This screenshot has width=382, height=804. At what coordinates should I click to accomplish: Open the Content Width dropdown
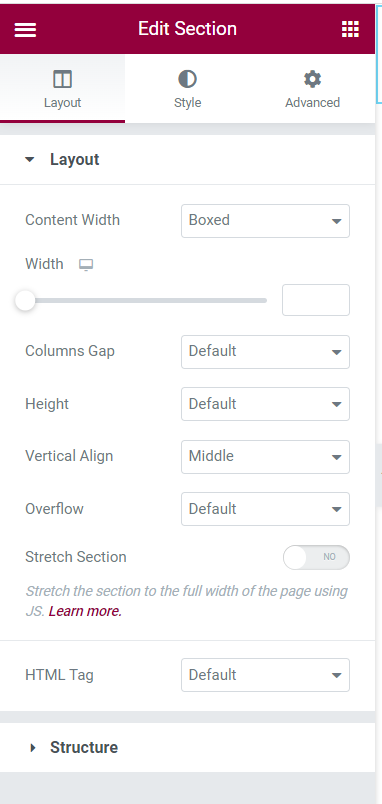(x=266, y=221)
